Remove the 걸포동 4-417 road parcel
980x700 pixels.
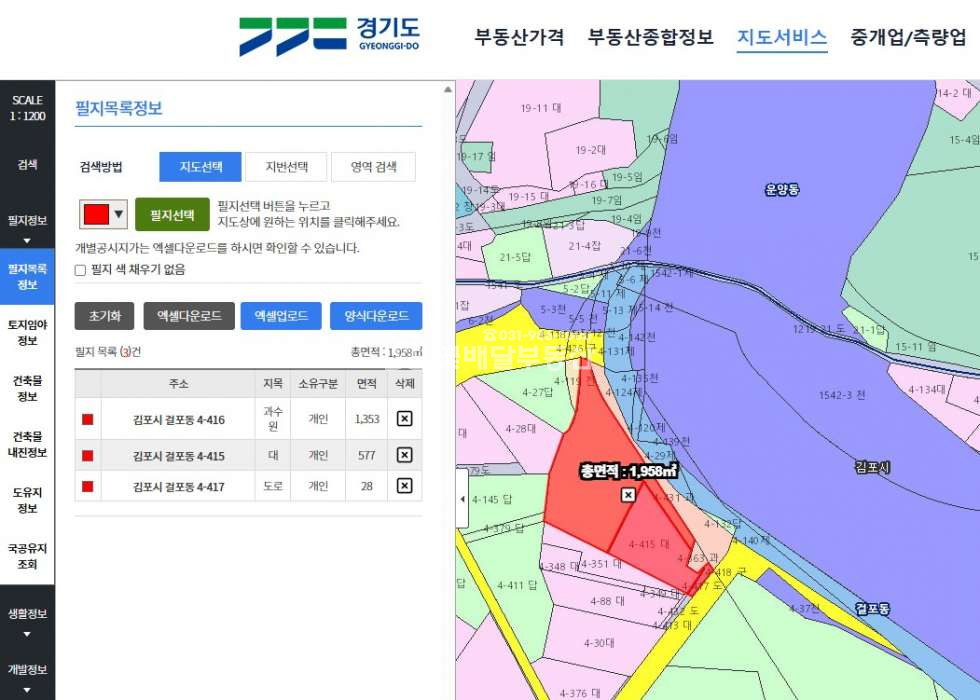pyautogui.click(x=404, y=486)
